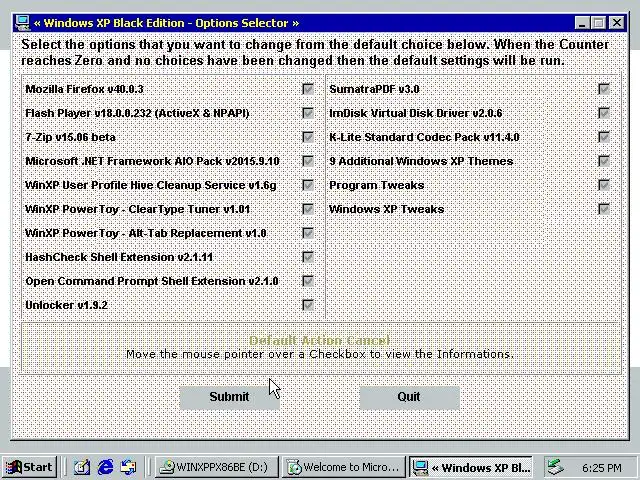Click the SumatraPDF v3.0 label
640x480 pixels.
(374, 89)
